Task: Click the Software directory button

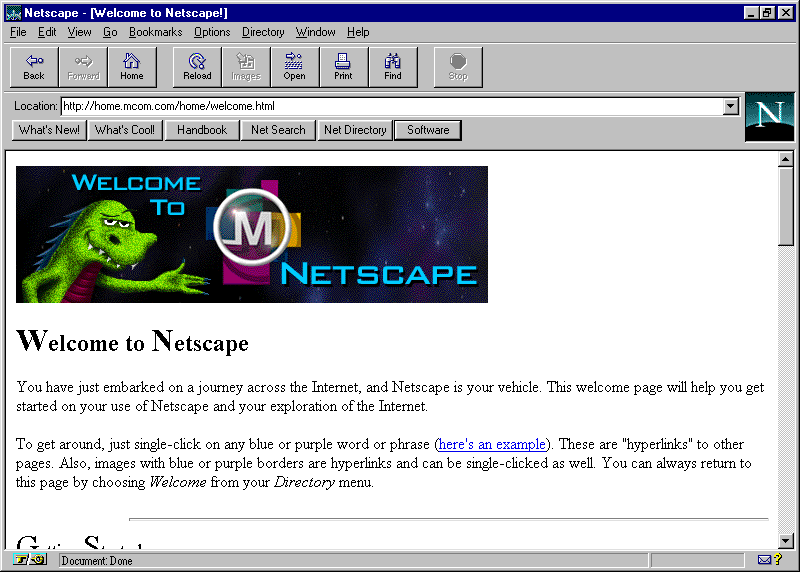Action: 428,130
